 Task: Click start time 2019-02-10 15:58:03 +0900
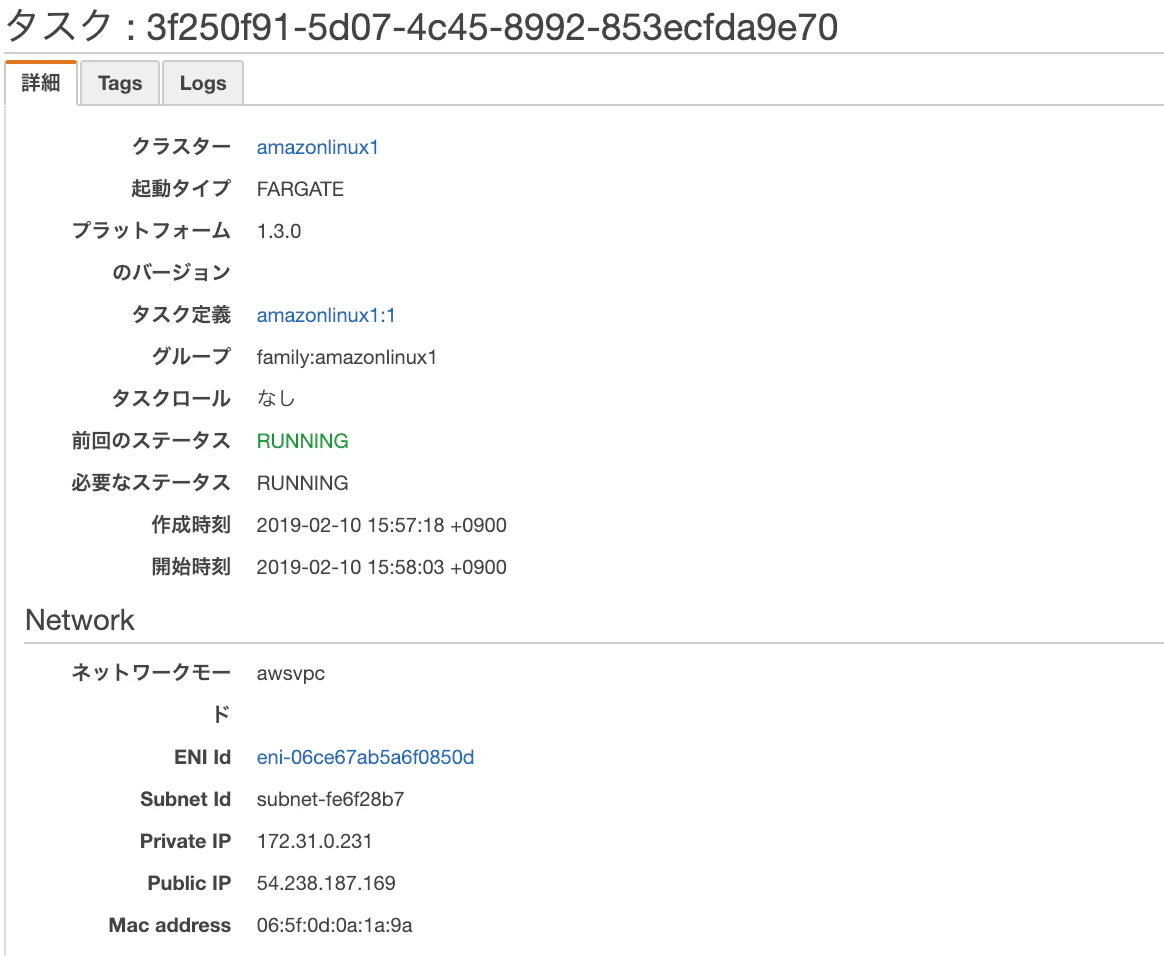382,567
